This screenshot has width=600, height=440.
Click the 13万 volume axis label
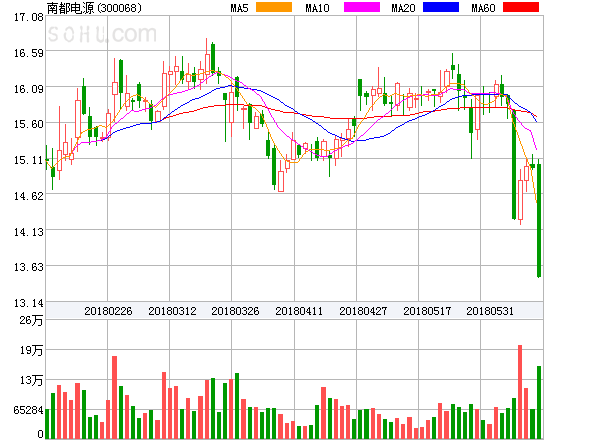[31, 380]
